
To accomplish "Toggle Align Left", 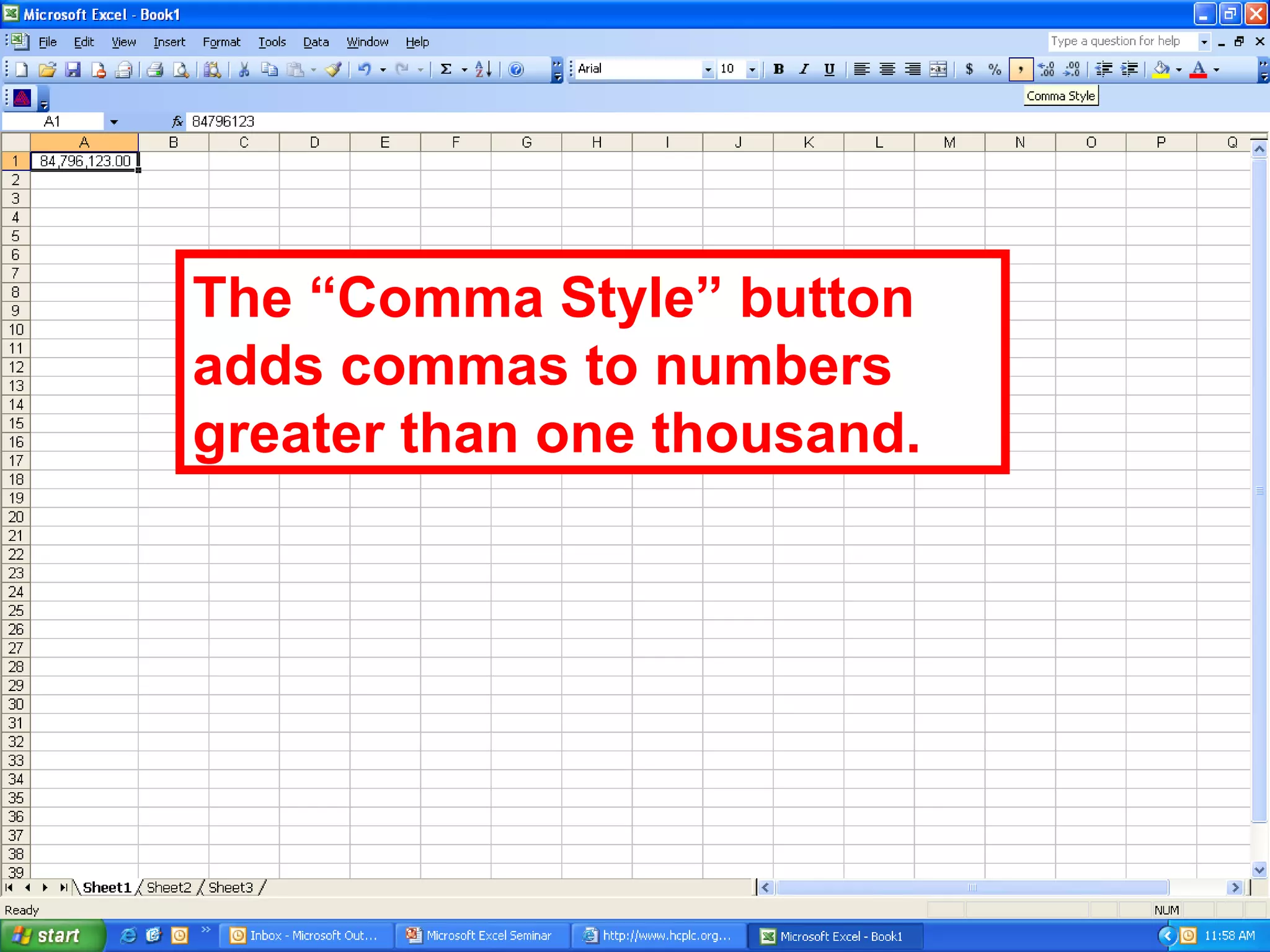I will [x=861, y=69].
